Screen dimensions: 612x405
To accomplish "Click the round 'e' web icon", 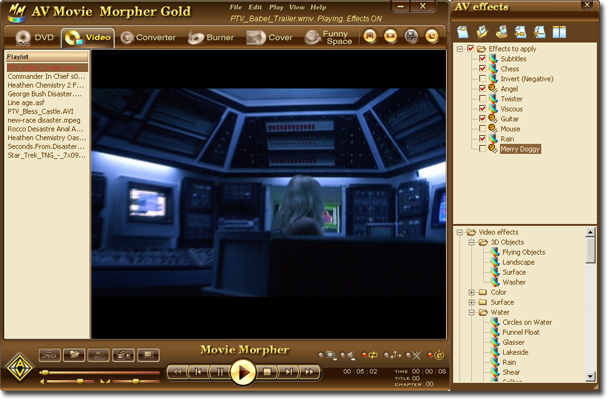I will click(x=432, y=36).
